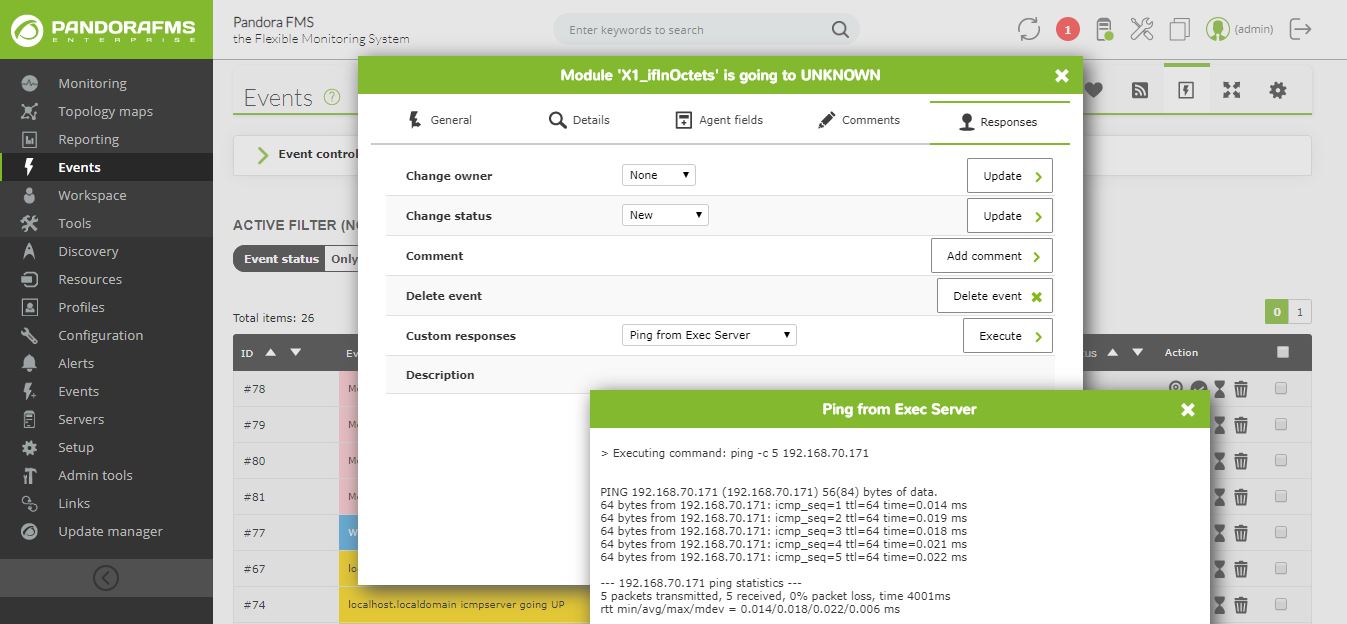Open the gear settings icon in Events toolbar
The image size is (1347, 624).
coord(1278,90)
